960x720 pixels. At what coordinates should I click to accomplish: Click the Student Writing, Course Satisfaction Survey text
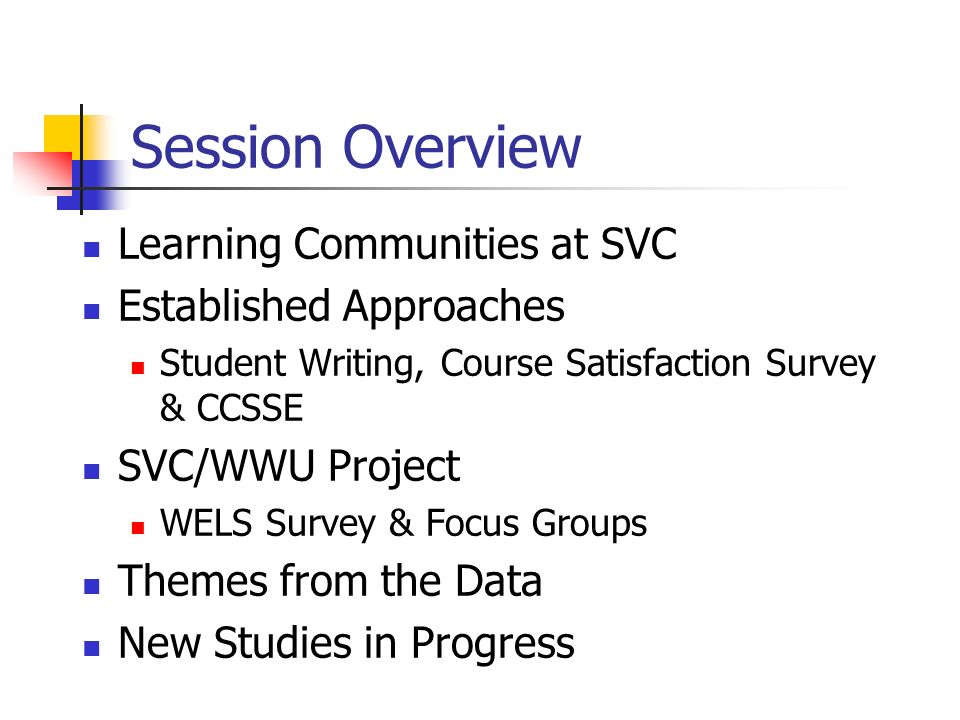tap(517, 364)
